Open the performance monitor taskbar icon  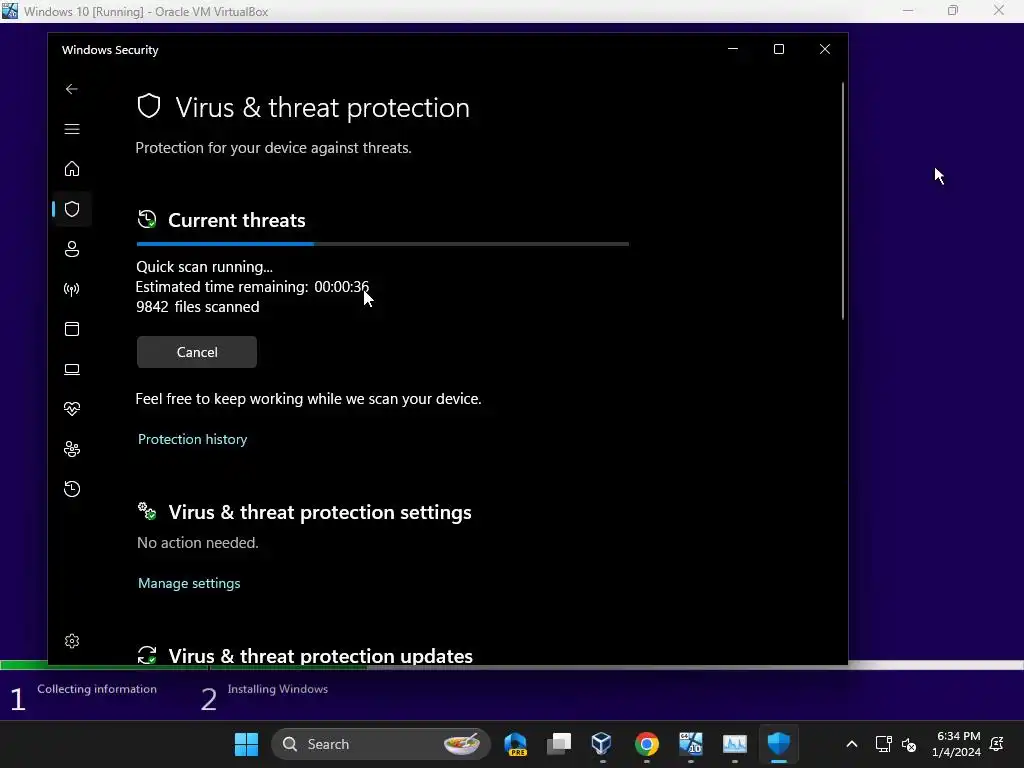click(735, 744)
